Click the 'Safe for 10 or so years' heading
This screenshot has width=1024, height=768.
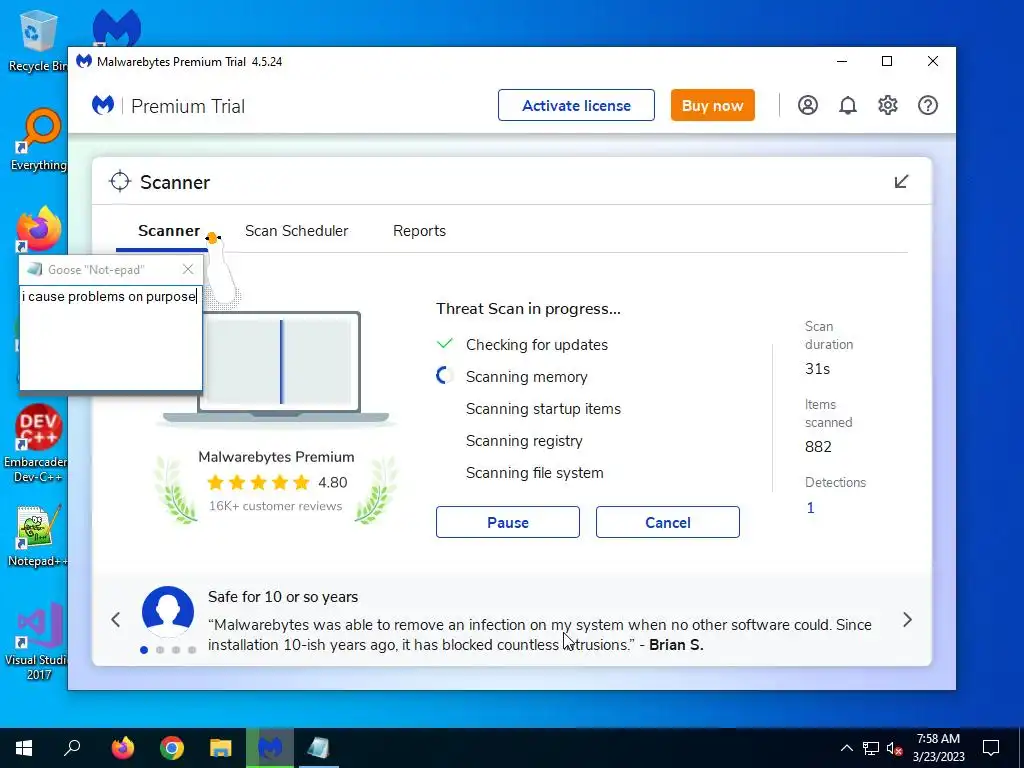283,597
